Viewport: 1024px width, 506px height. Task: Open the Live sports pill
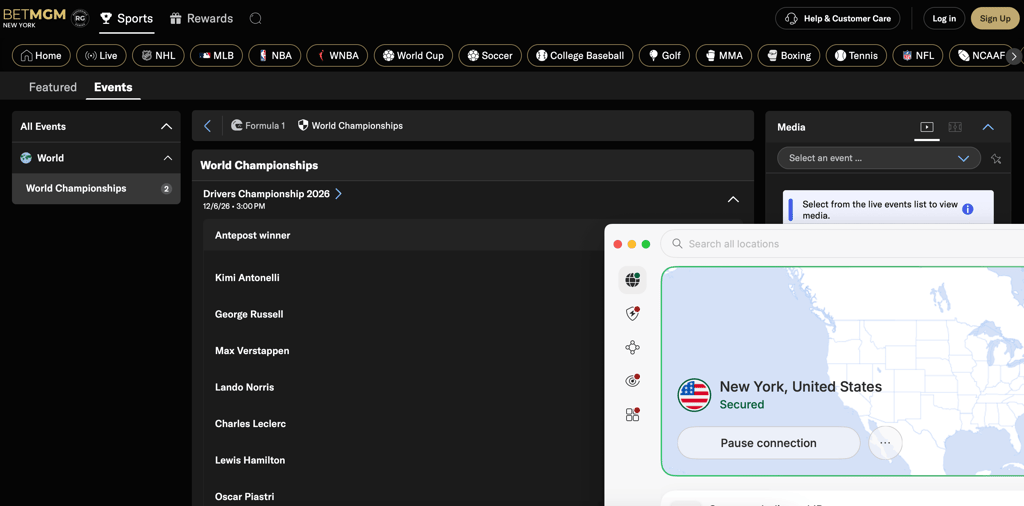[101, 55]
